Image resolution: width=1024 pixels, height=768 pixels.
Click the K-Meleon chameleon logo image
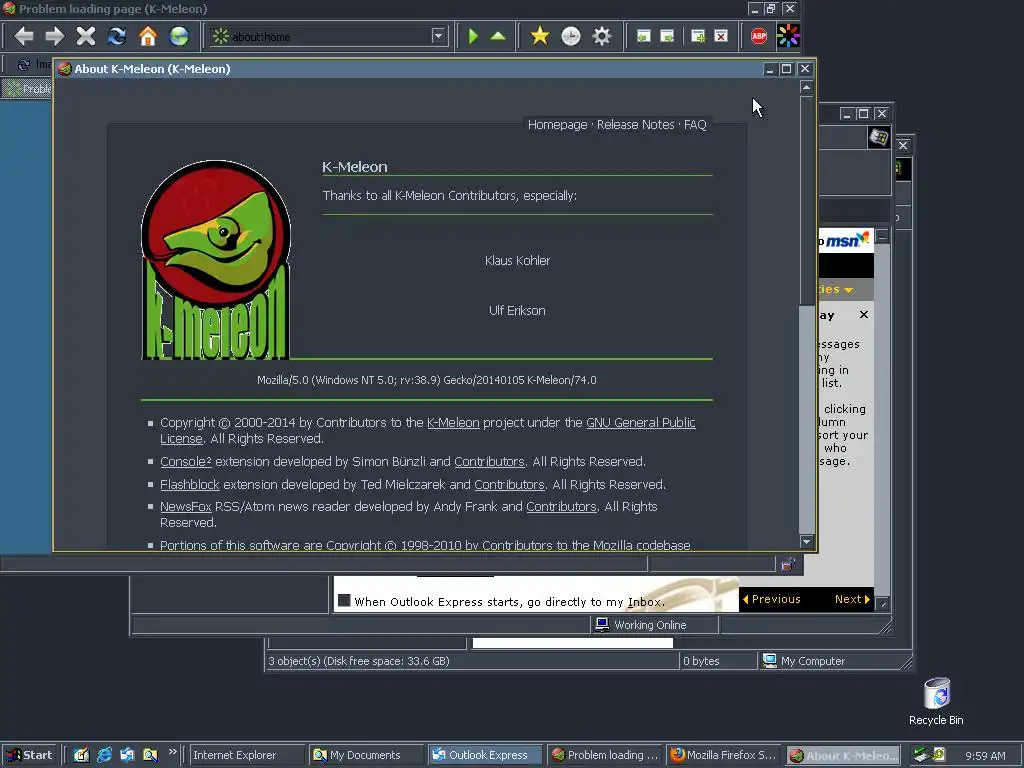pyautogui.click(x=215, y=259)
